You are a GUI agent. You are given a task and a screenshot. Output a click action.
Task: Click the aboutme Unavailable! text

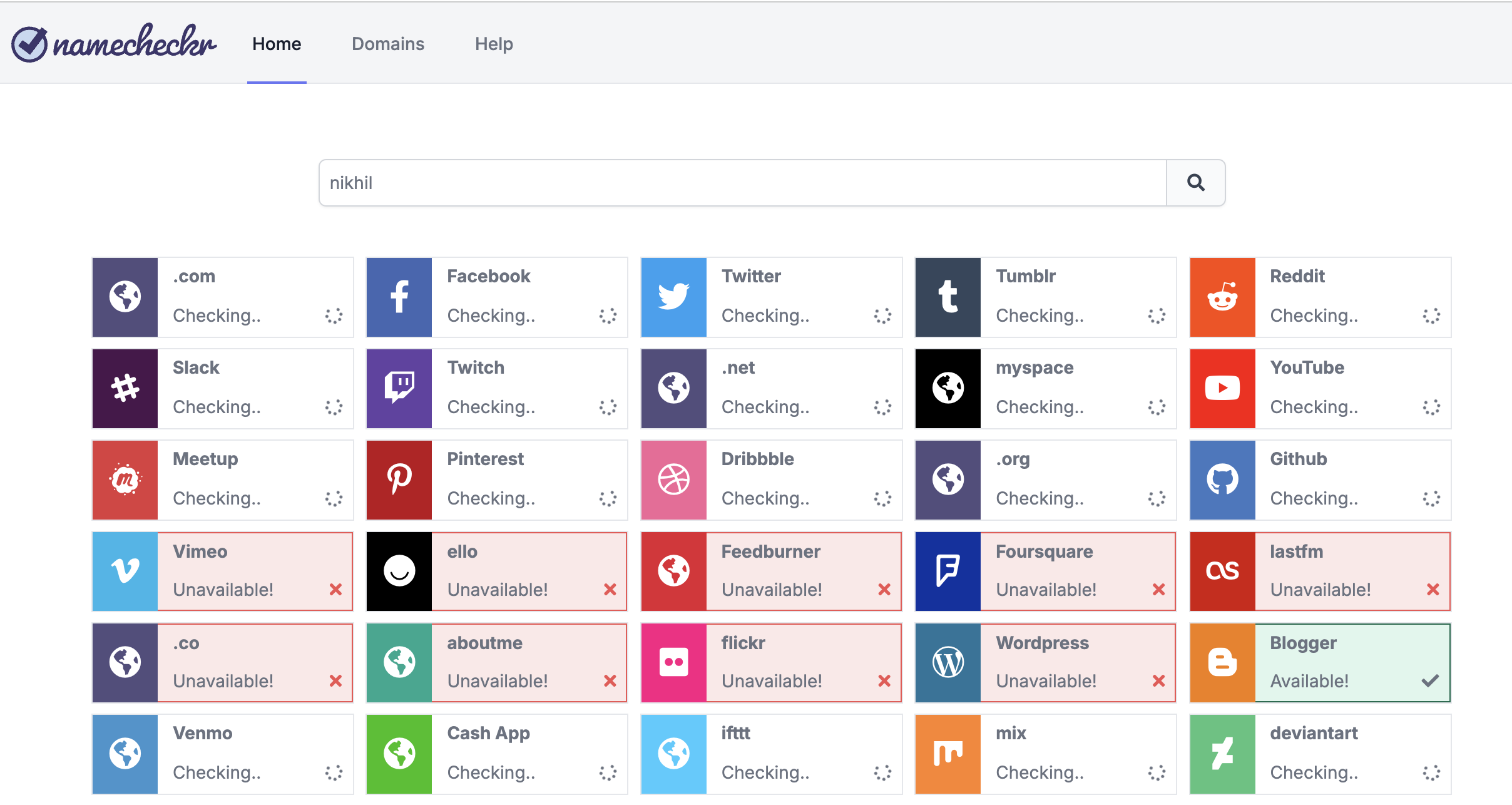(x=498, y=681)
